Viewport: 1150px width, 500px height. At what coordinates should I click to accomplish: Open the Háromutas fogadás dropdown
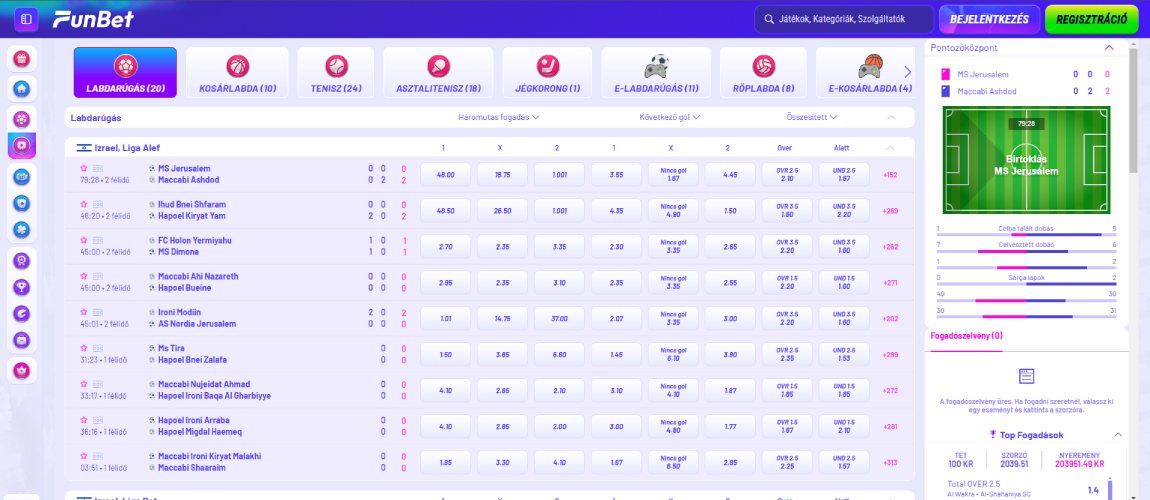499,117
